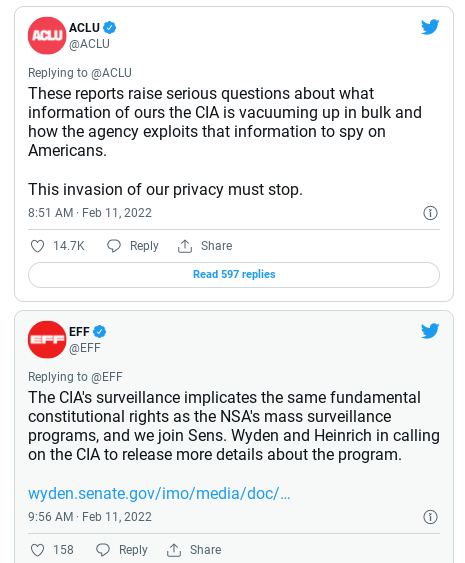Share the ACLU tweet
Viewport: 465px width, 563px height.
click(x=205, y=246)
